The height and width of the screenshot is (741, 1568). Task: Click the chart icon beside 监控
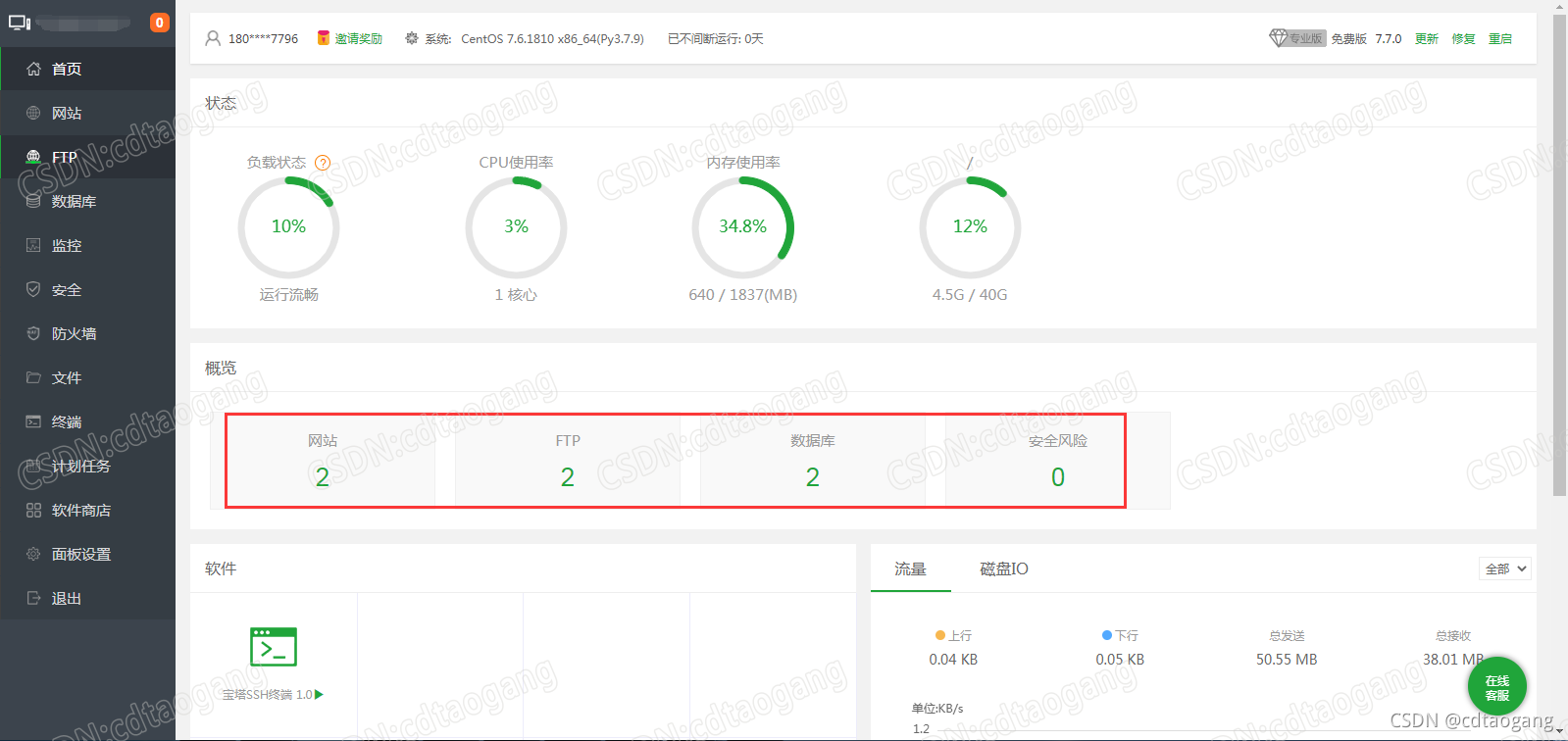pos(33,245)
